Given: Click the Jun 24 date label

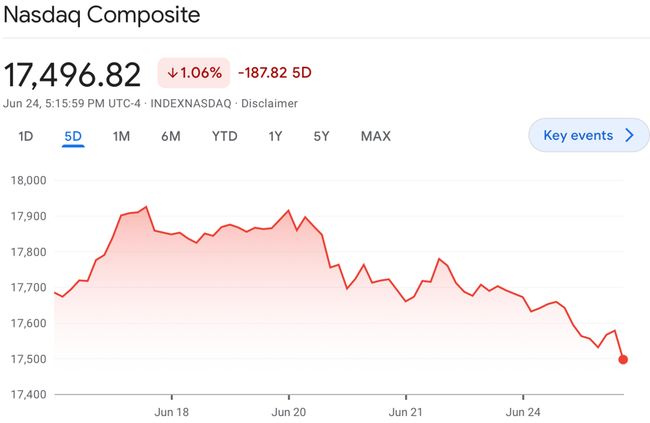Looking at the screenshot, I should tap(524, 411).
